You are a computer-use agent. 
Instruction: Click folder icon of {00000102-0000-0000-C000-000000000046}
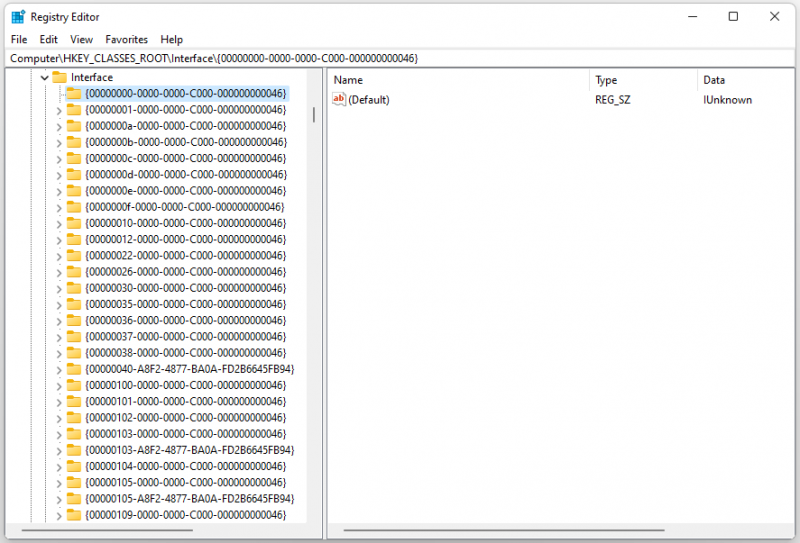point(74,417)
